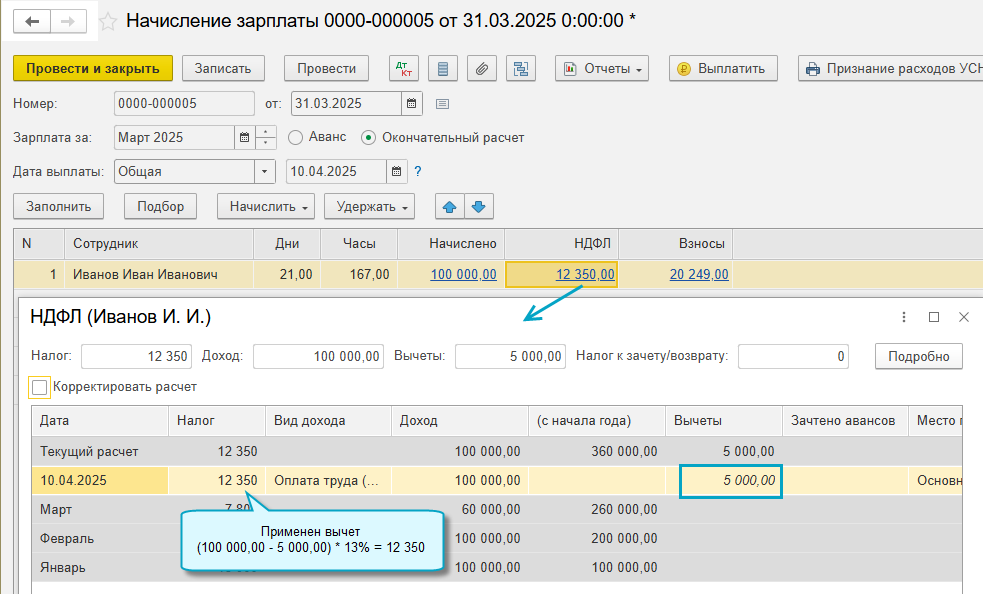Image resolution: width=983 pixels, height=594 pixels.
Task: Open comment icon next to document date
Action: click(443, 104)
